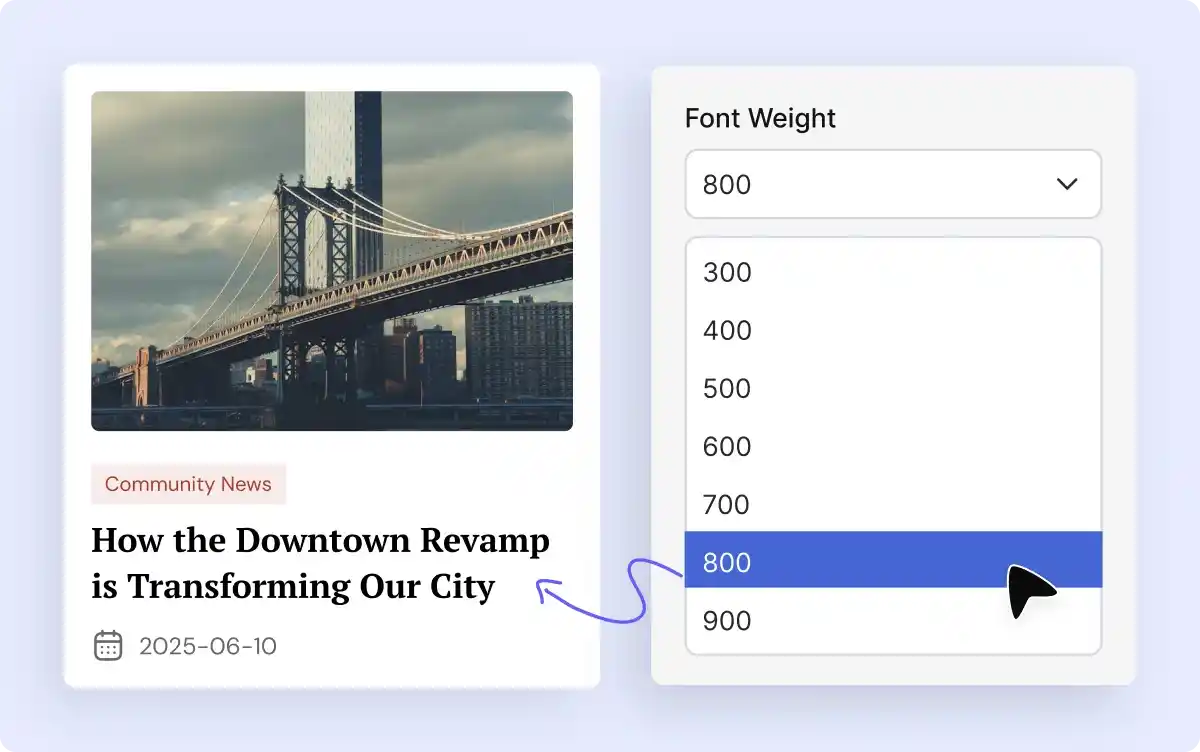
Task: Open the bridge photo thumbnail
Action: click(331, 261)
